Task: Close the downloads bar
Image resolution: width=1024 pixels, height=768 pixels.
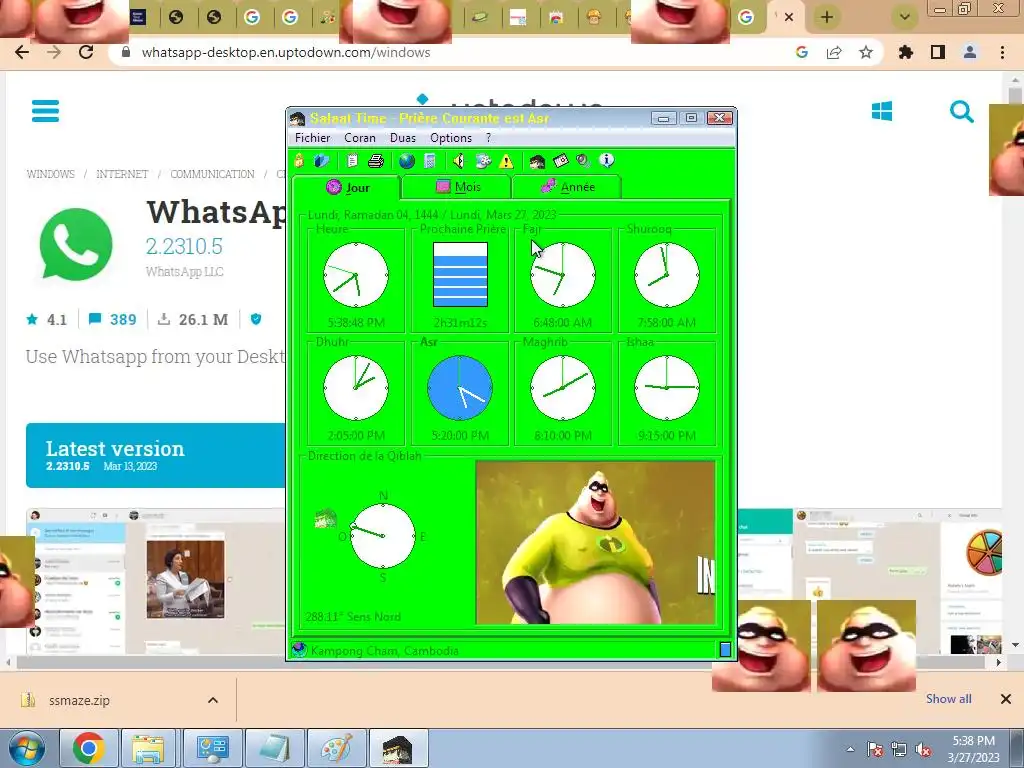Action: [1006, 699]
